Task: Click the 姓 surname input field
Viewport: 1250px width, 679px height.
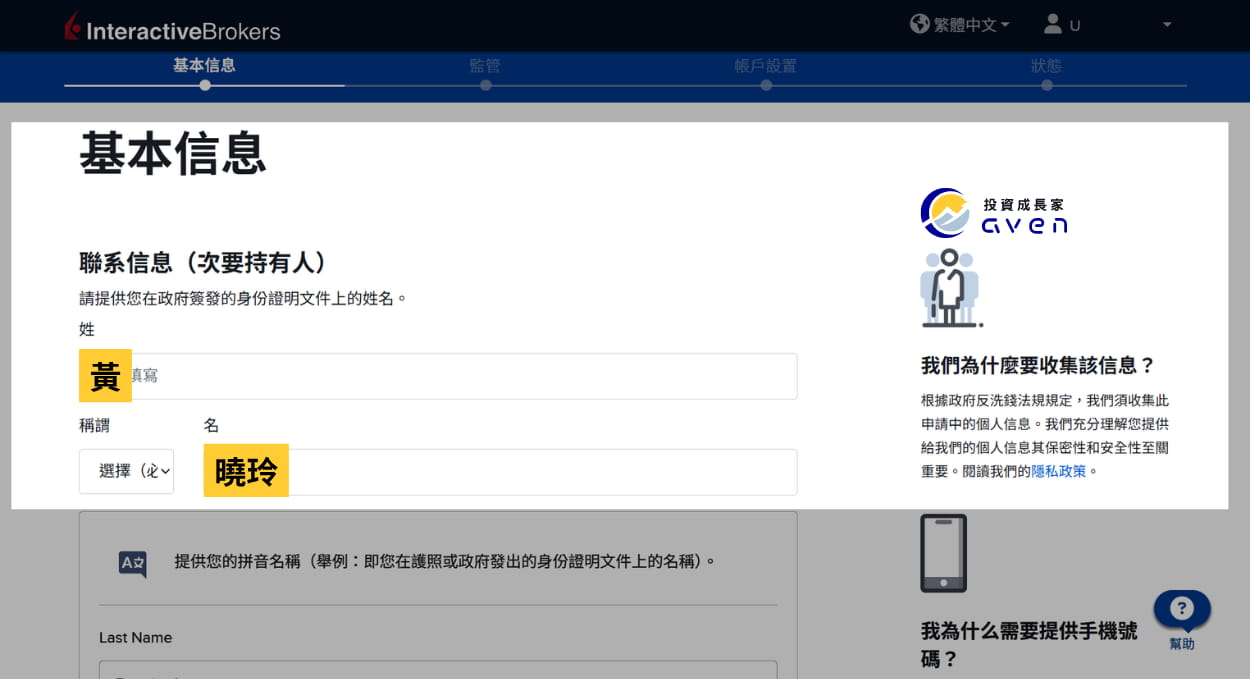Action: (x=438, y=376)
